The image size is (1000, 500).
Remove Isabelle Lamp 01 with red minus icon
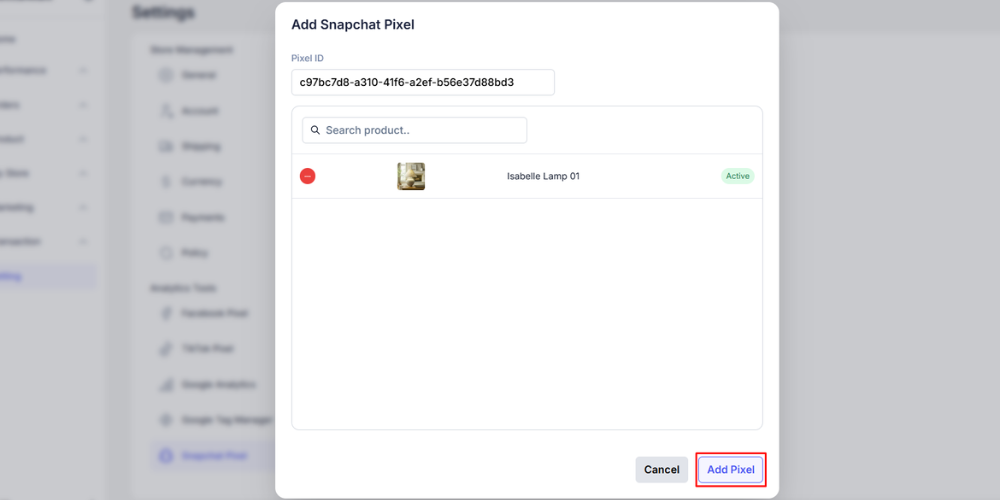point(307,176)
